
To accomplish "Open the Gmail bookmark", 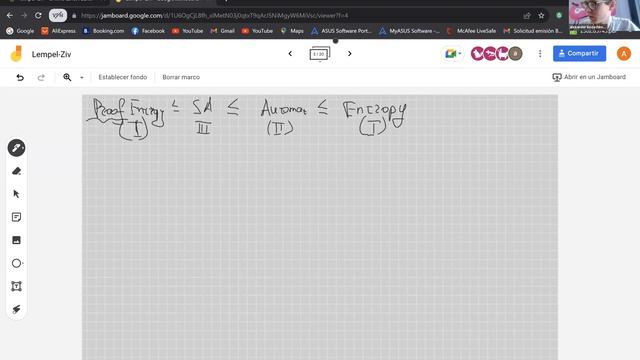I will (222, 31).
